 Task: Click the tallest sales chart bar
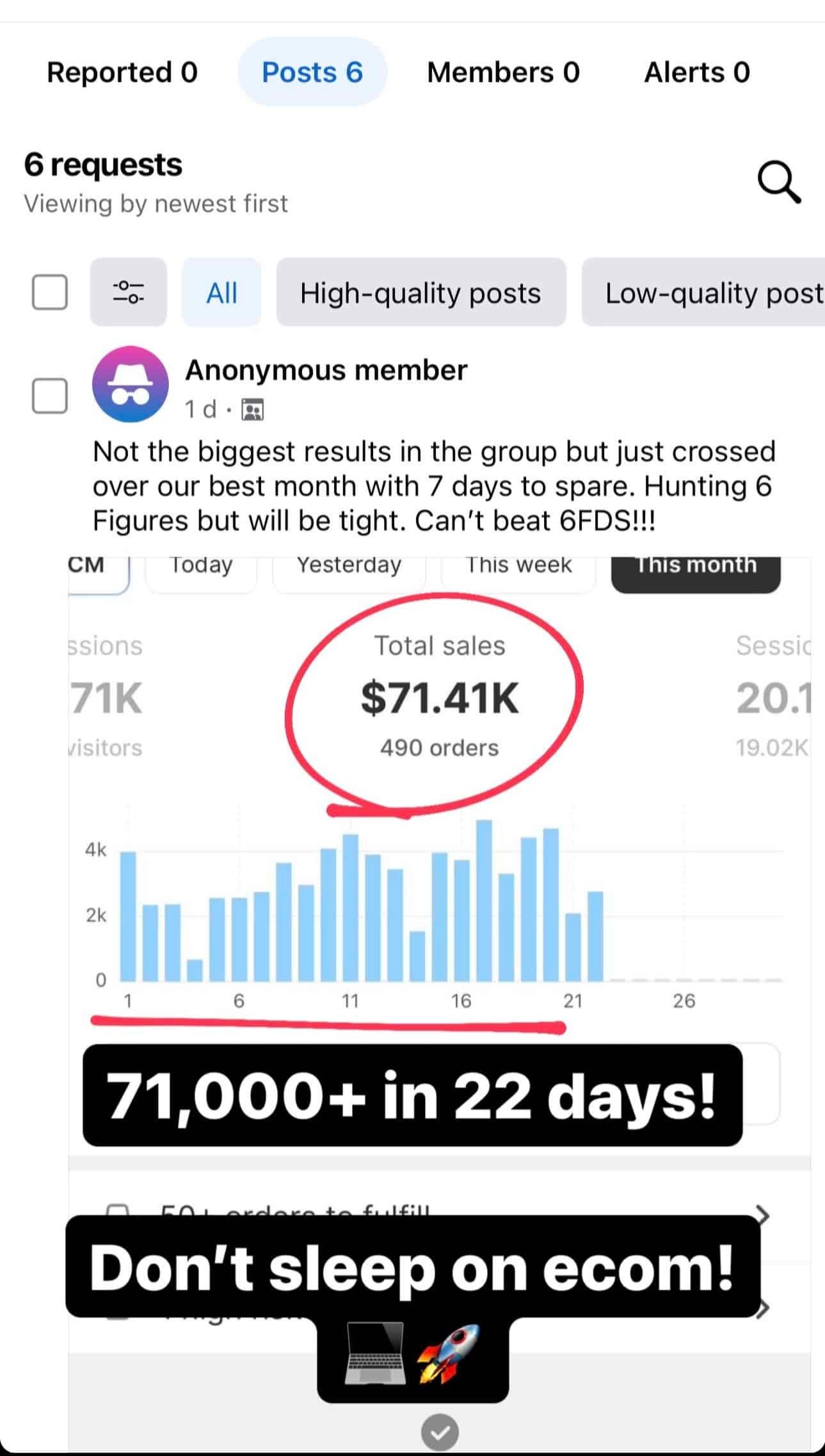485,900
